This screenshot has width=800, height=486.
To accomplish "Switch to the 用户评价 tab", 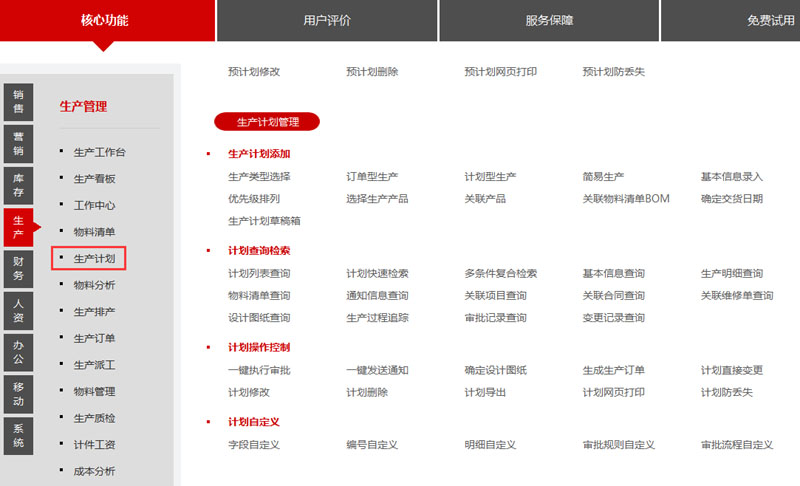I will pyautogui.click(x=327, y=20).
